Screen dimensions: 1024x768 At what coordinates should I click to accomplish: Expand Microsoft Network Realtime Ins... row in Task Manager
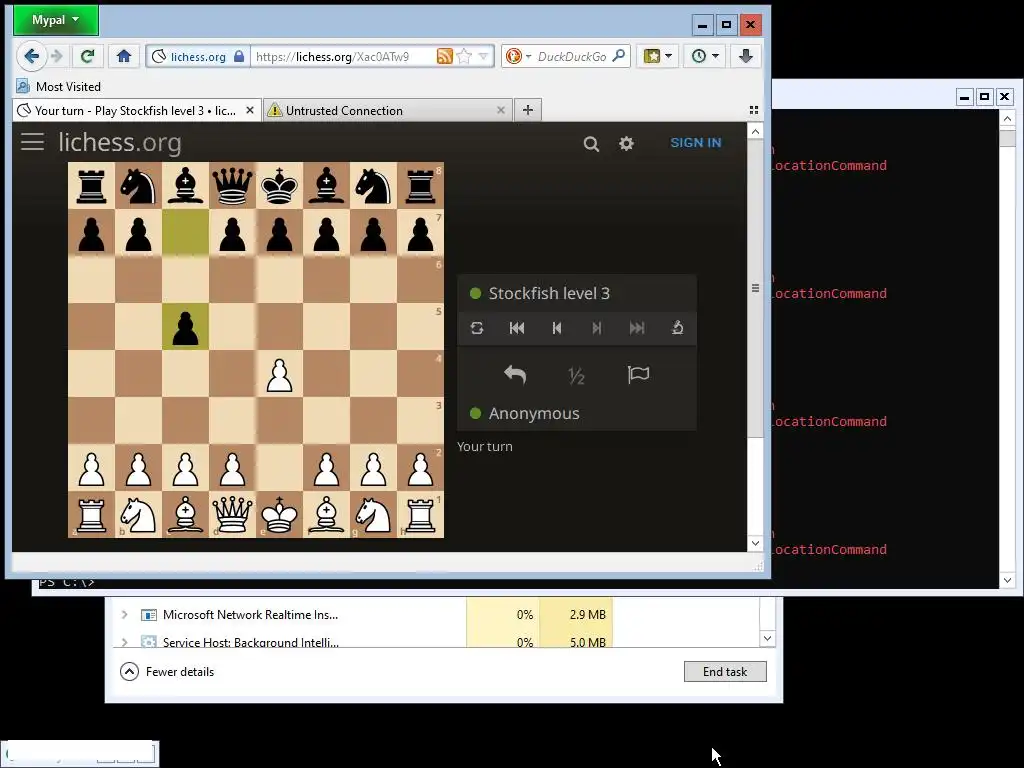pos(124,615)
